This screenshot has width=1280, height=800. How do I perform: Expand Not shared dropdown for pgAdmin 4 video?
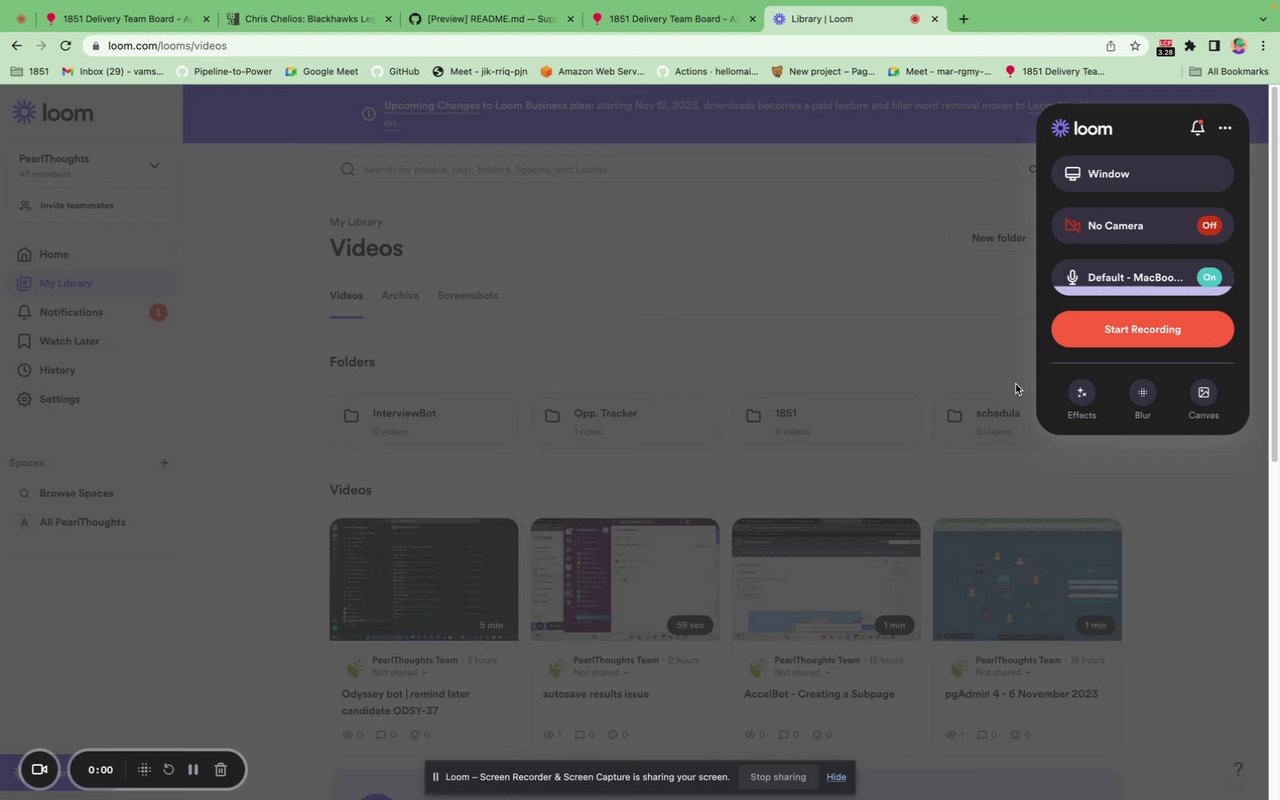(1003, 673)
